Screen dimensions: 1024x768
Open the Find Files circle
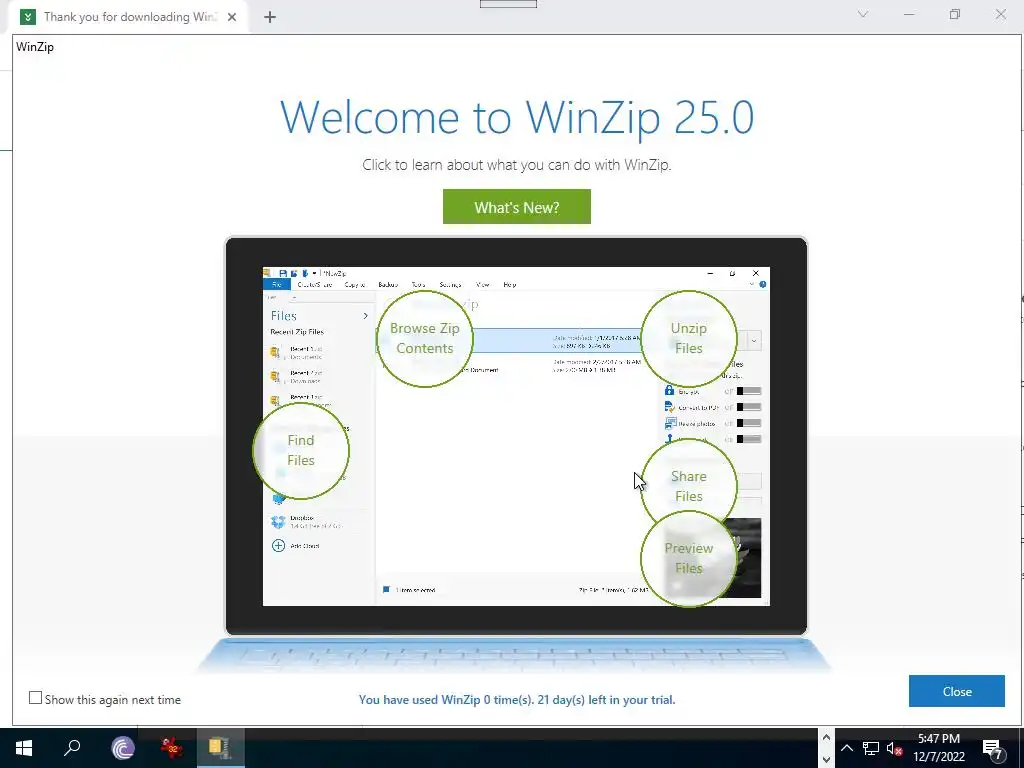tap(300, 450)
